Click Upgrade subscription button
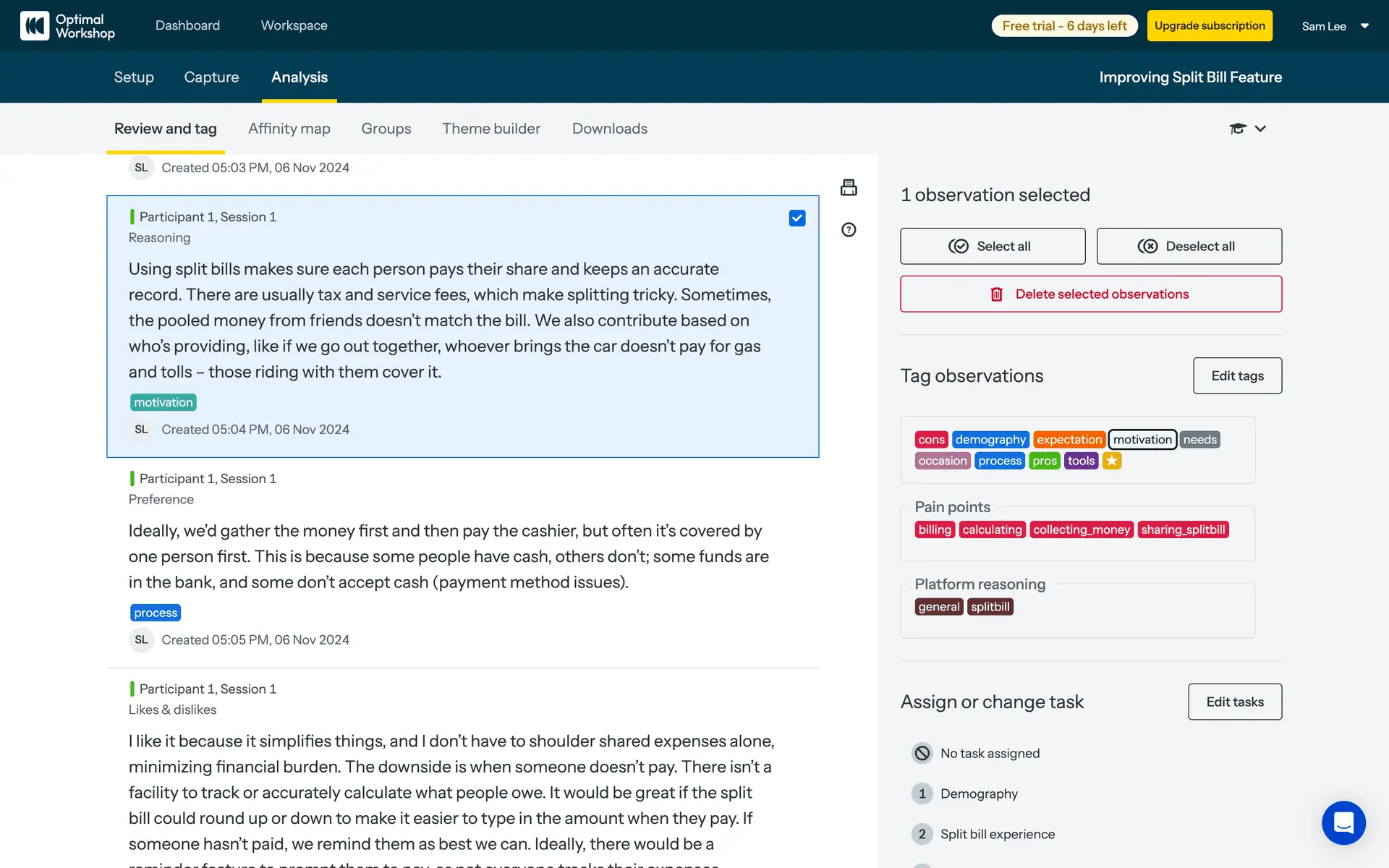The height and width of the screenshot is (868, 1389). click(x=1209, y=26)
